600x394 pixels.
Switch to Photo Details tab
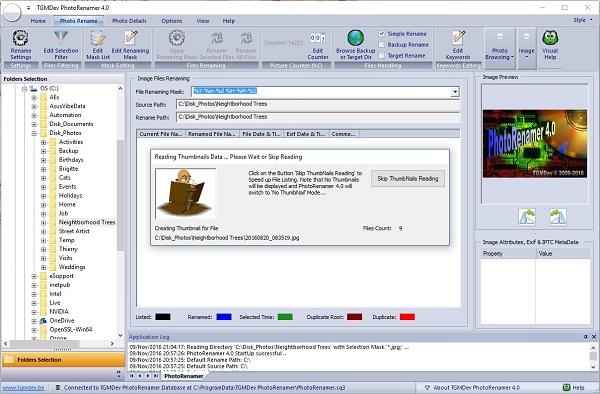129,21
